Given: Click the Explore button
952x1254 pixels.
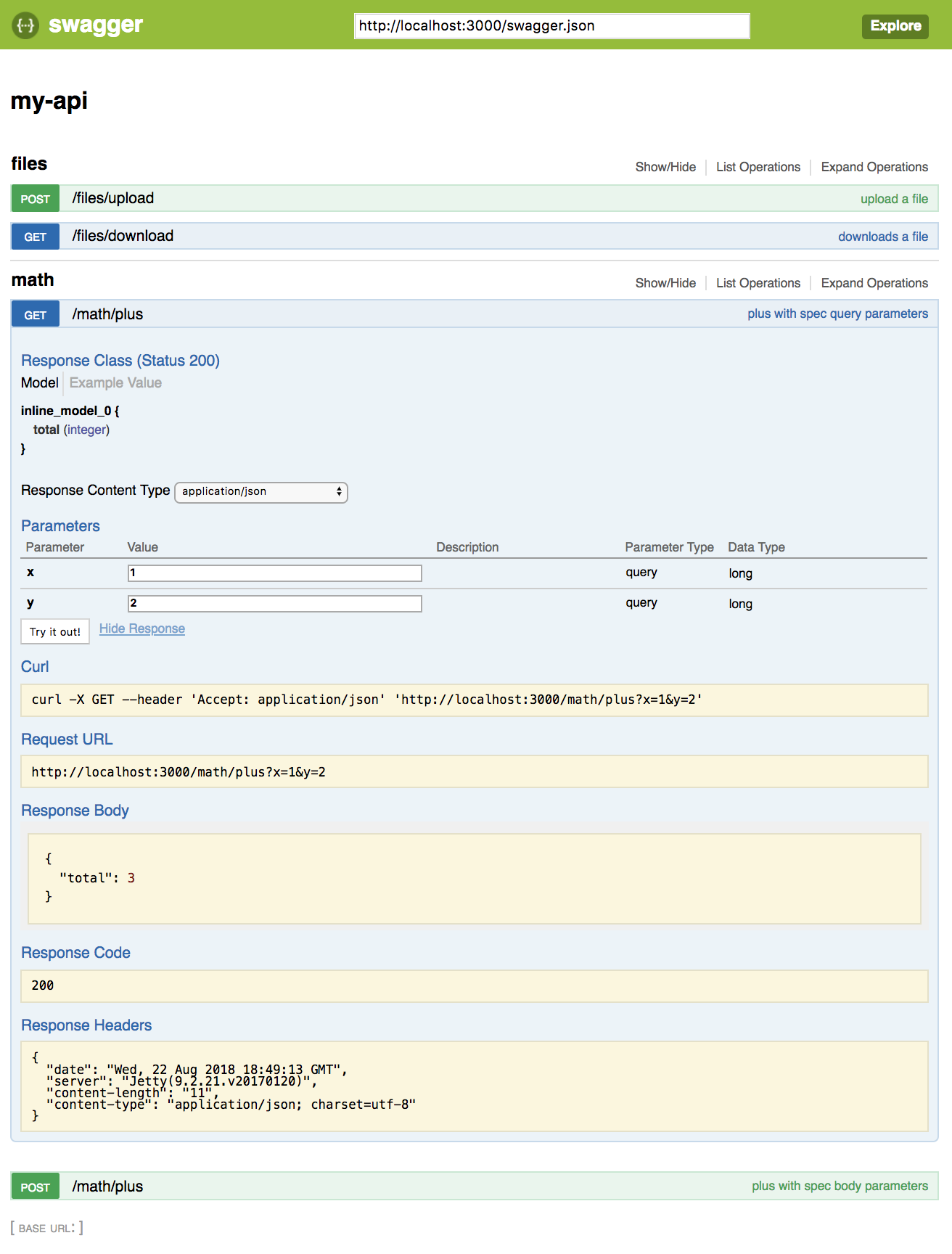Looking at the screenshot, I should click(895, 26).
